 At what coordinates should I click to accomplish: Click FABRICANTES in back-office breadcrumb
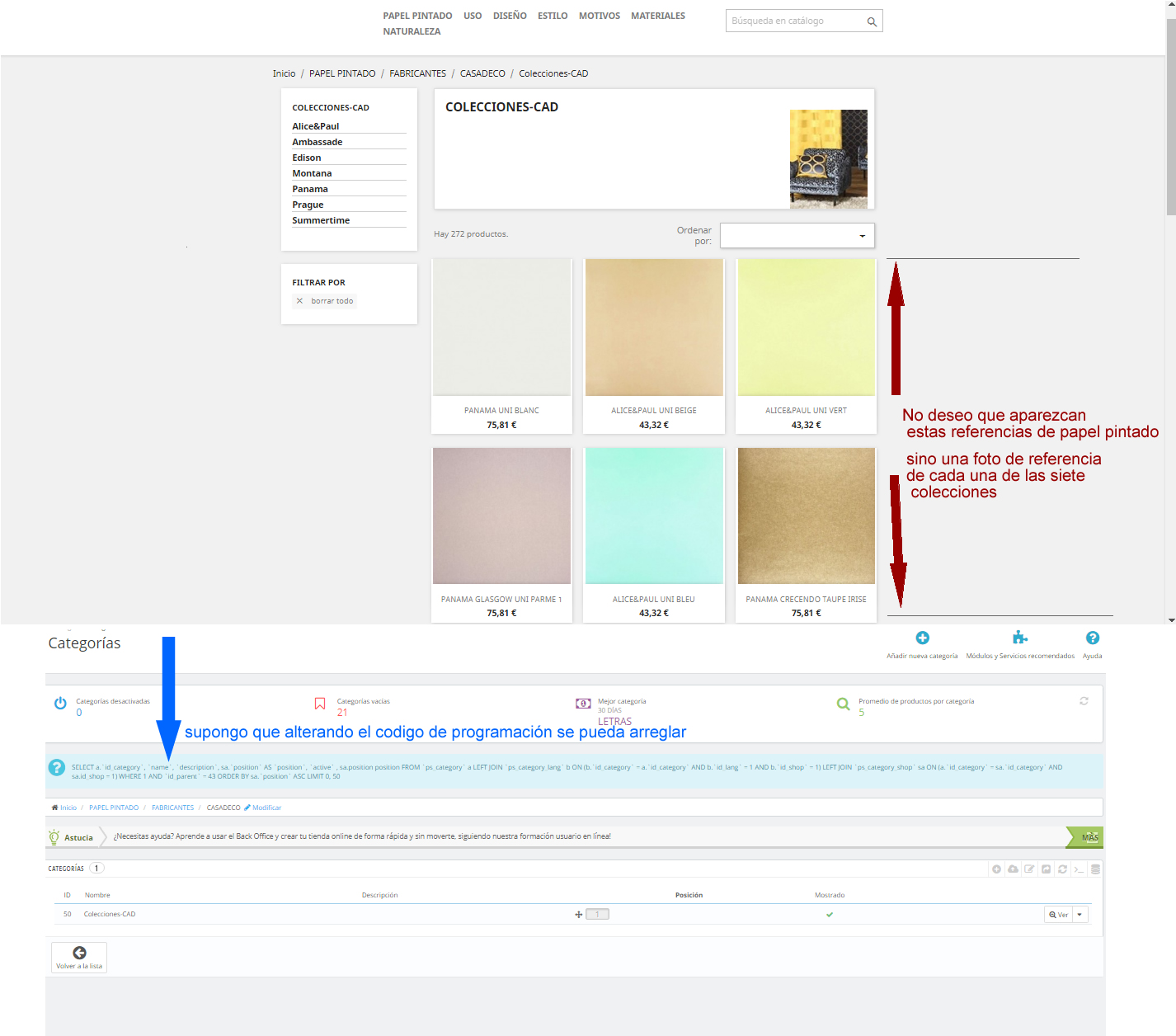coord(173,808)
